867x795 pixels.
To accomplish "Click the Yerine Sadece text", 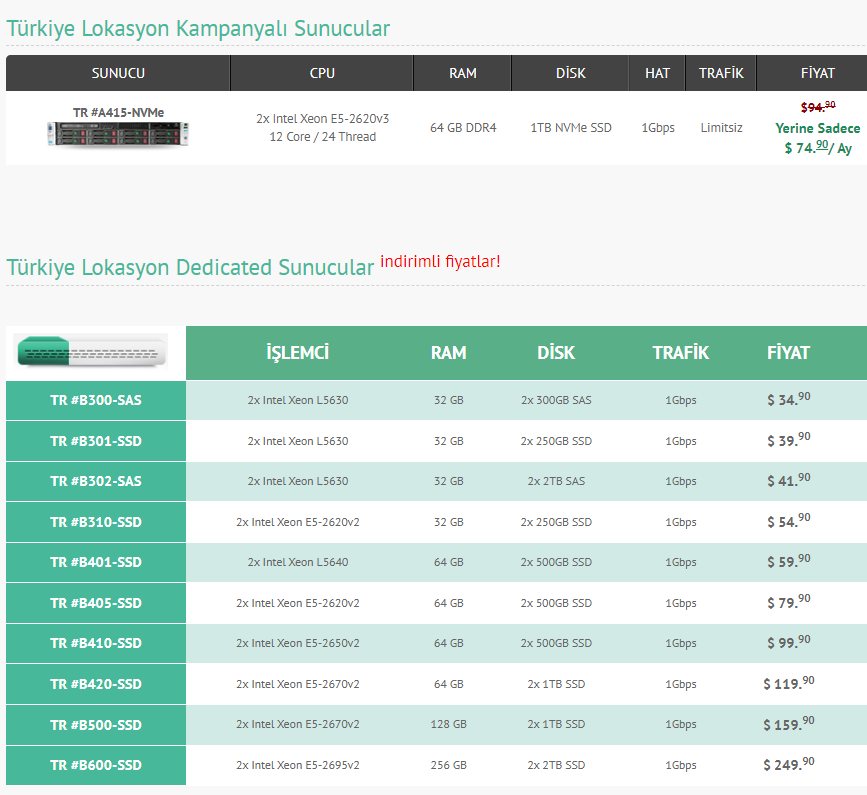I will pos(817,128).
